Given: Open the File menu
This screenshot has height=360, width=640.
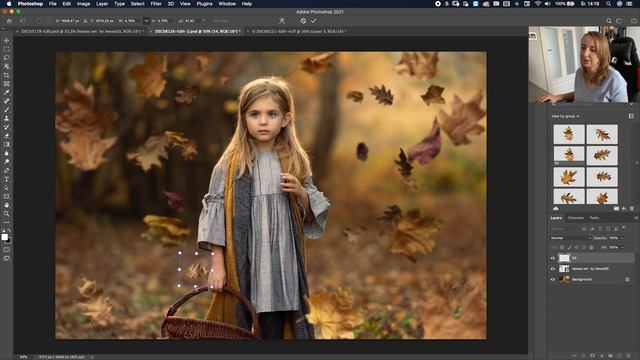Looking at the screenshot, I should pyautogui.click(x=53, y=4).
